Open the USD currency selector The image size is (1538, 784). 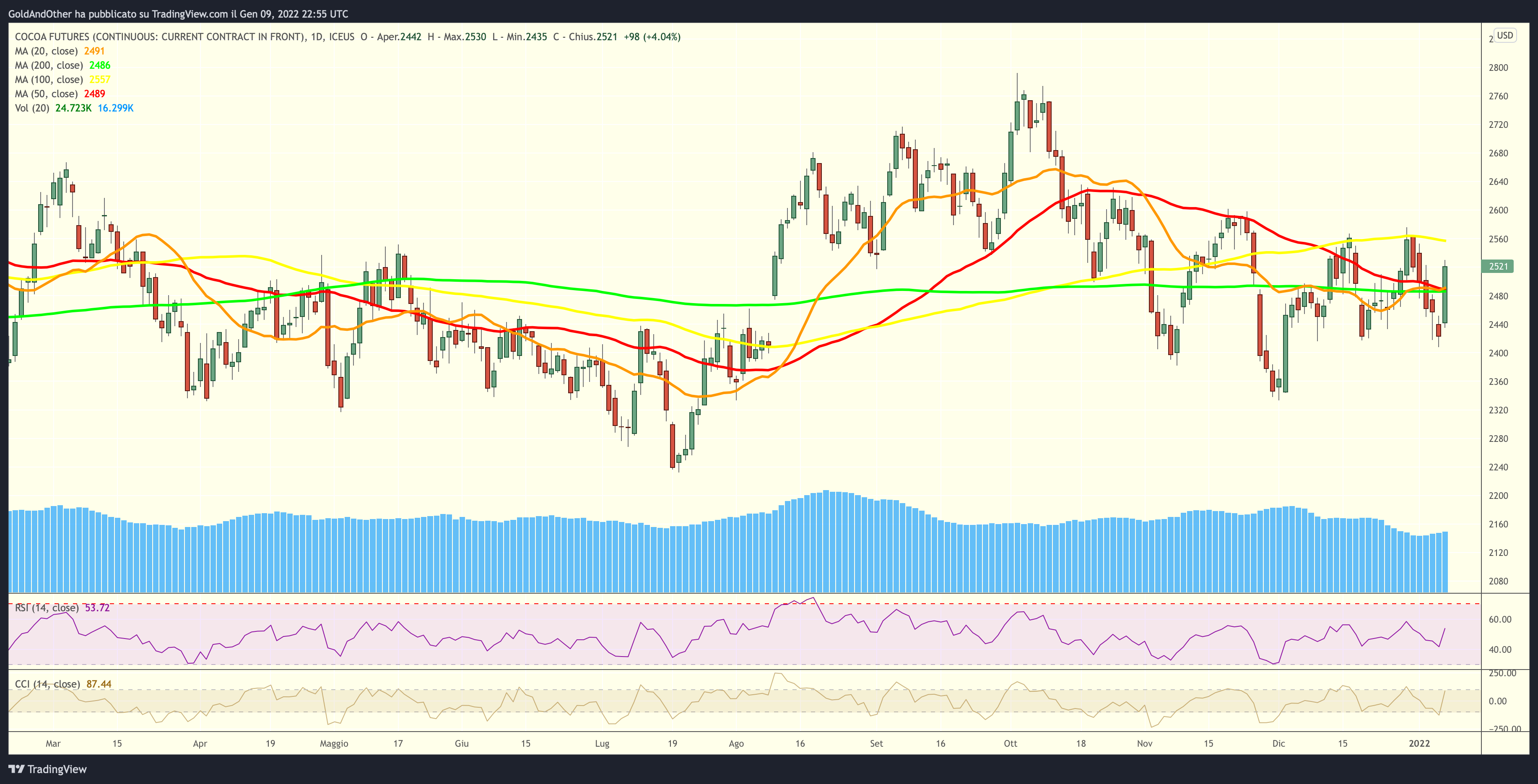pyautogui.click(x=1504, y=35)
